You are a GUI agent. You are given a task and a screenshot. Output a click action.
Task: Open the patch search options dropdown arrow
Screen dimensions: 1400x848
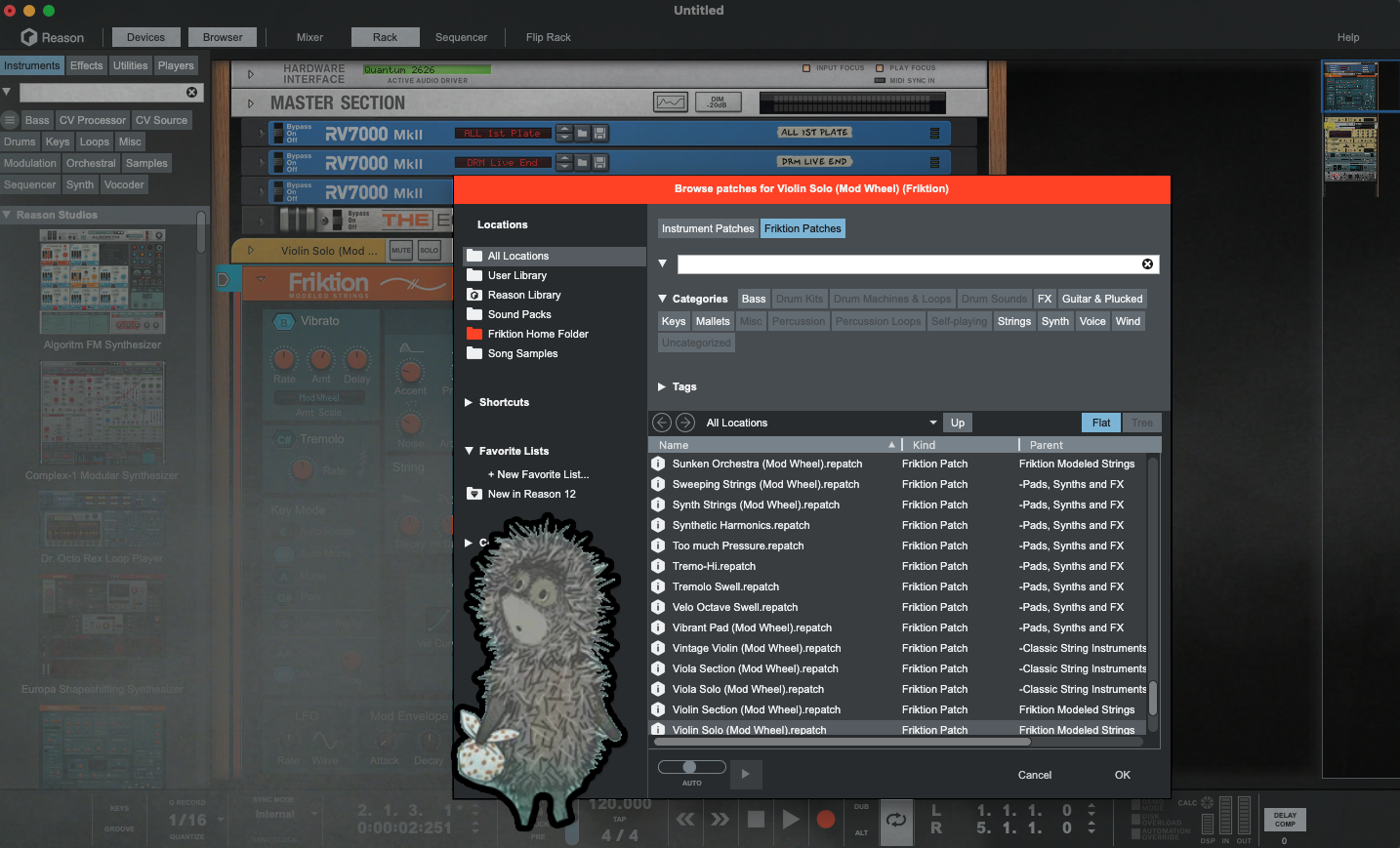pos(663,263)
